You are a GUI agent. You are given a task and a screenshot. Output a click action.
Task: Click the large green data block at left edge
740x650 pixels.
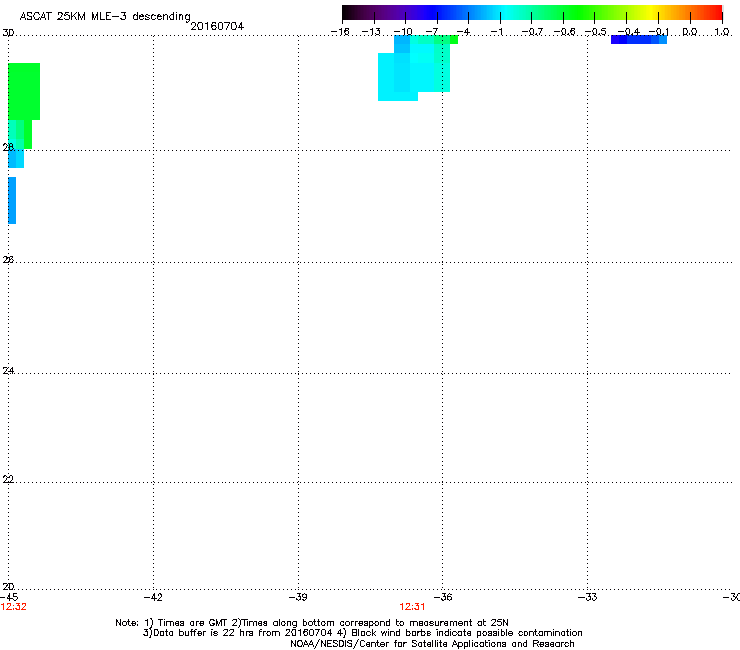point(24,91)
